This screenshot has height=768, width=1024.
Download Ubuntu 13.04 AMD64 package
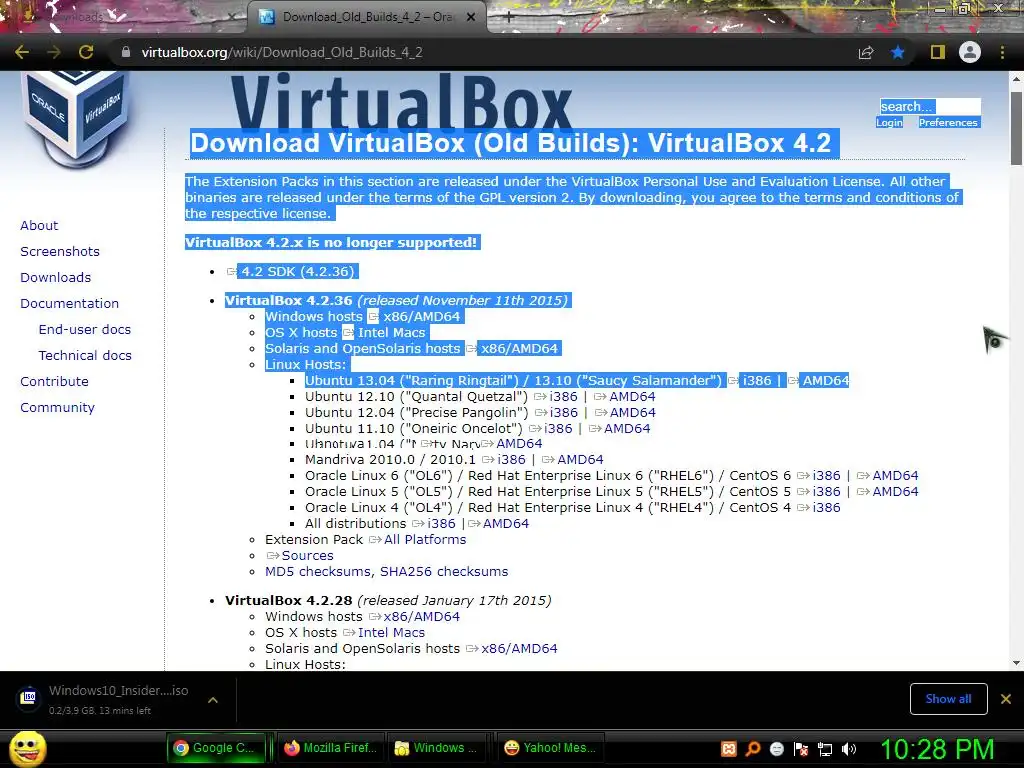click(825, 381)
